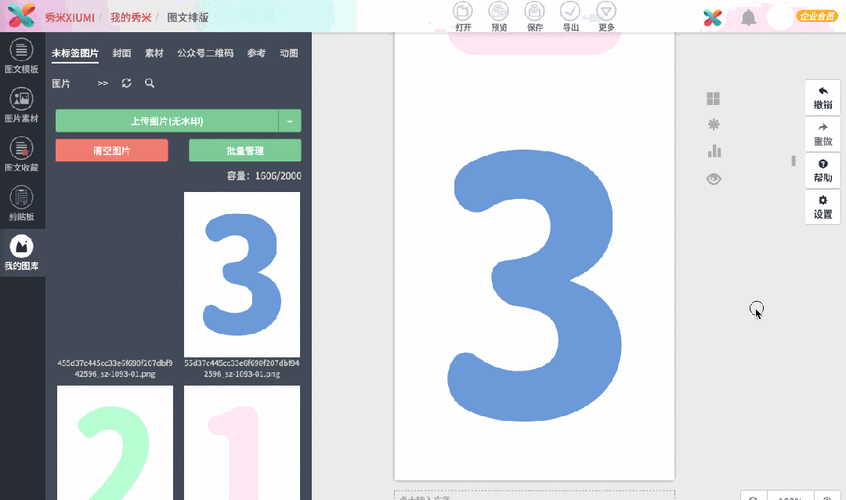Click the 导出 export icon
Screen dimensions: 846x500
pyautogui.click(x=570, y=17)
